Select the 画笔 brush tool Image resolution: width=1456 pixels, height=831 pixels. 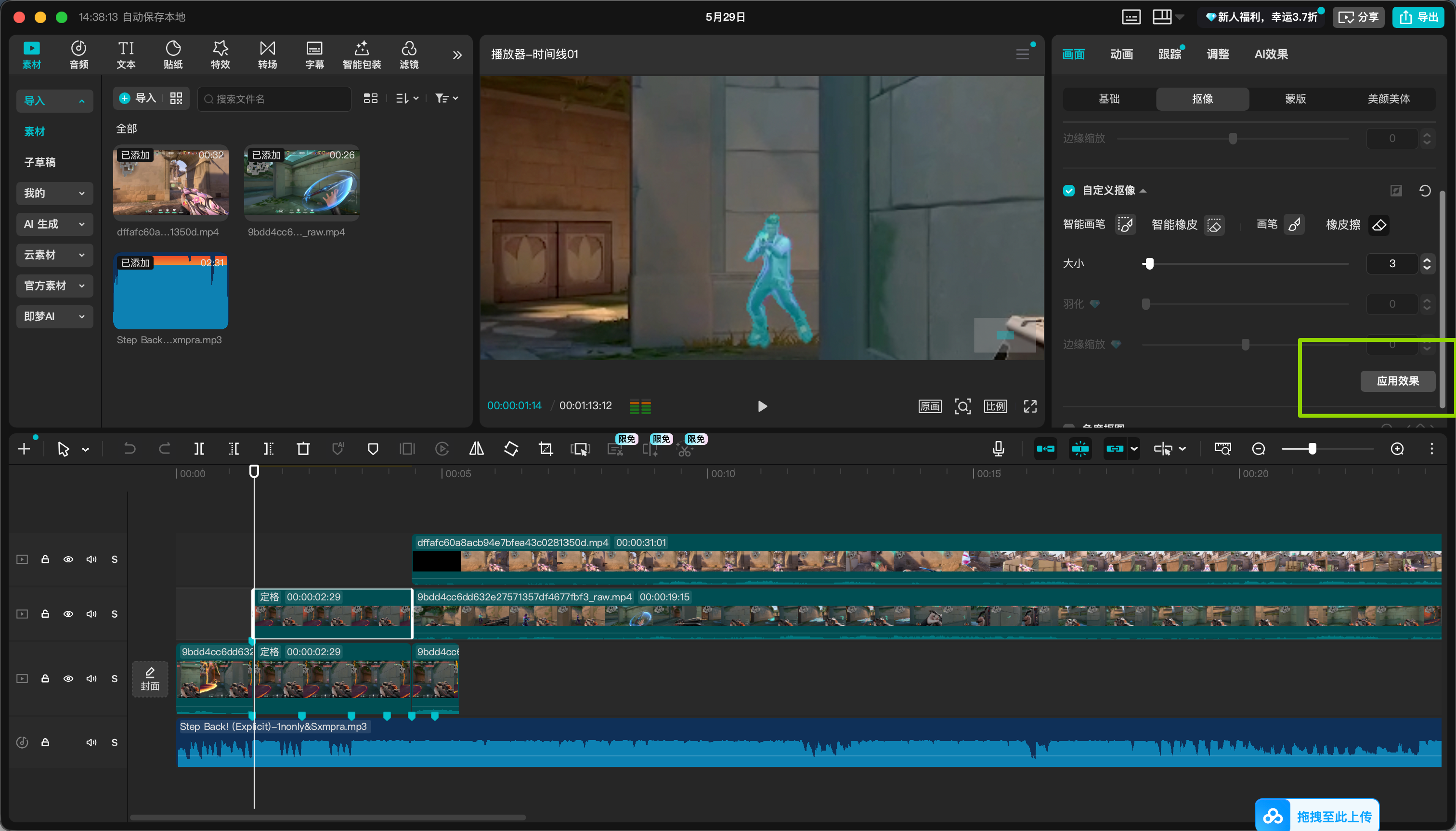[1294, 225]
